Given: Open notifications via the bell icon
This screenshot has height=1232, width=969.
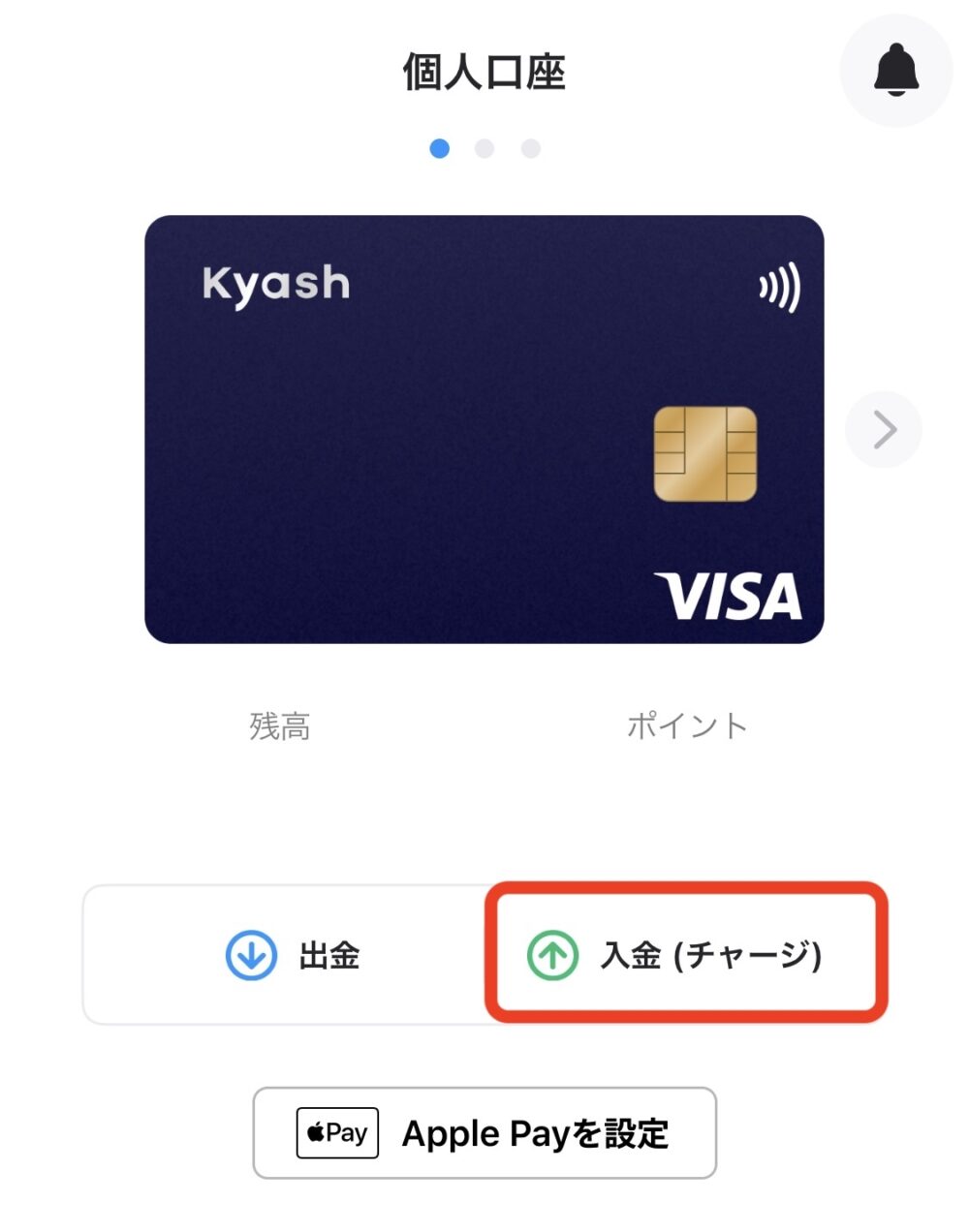Looking at the screenshot, I should tap(896, 71).
